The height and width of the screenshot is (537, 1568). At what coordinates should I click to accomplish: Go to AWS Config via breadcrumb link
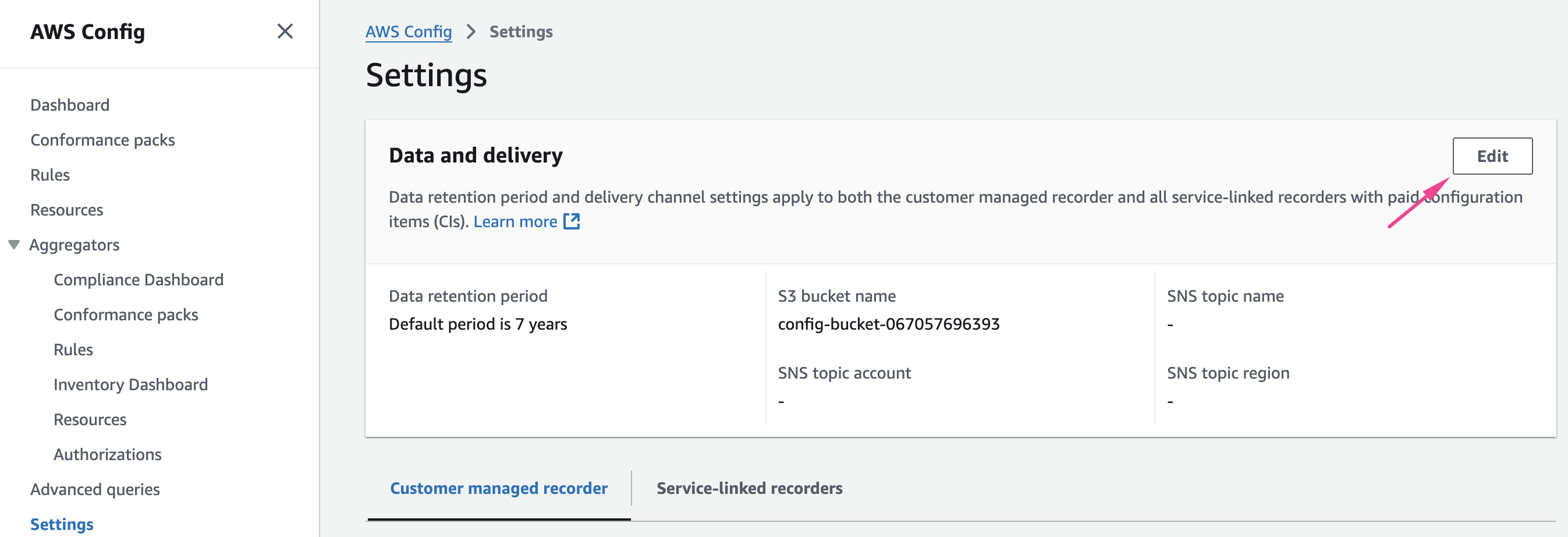pyautogui.click(x=408, y=31)
